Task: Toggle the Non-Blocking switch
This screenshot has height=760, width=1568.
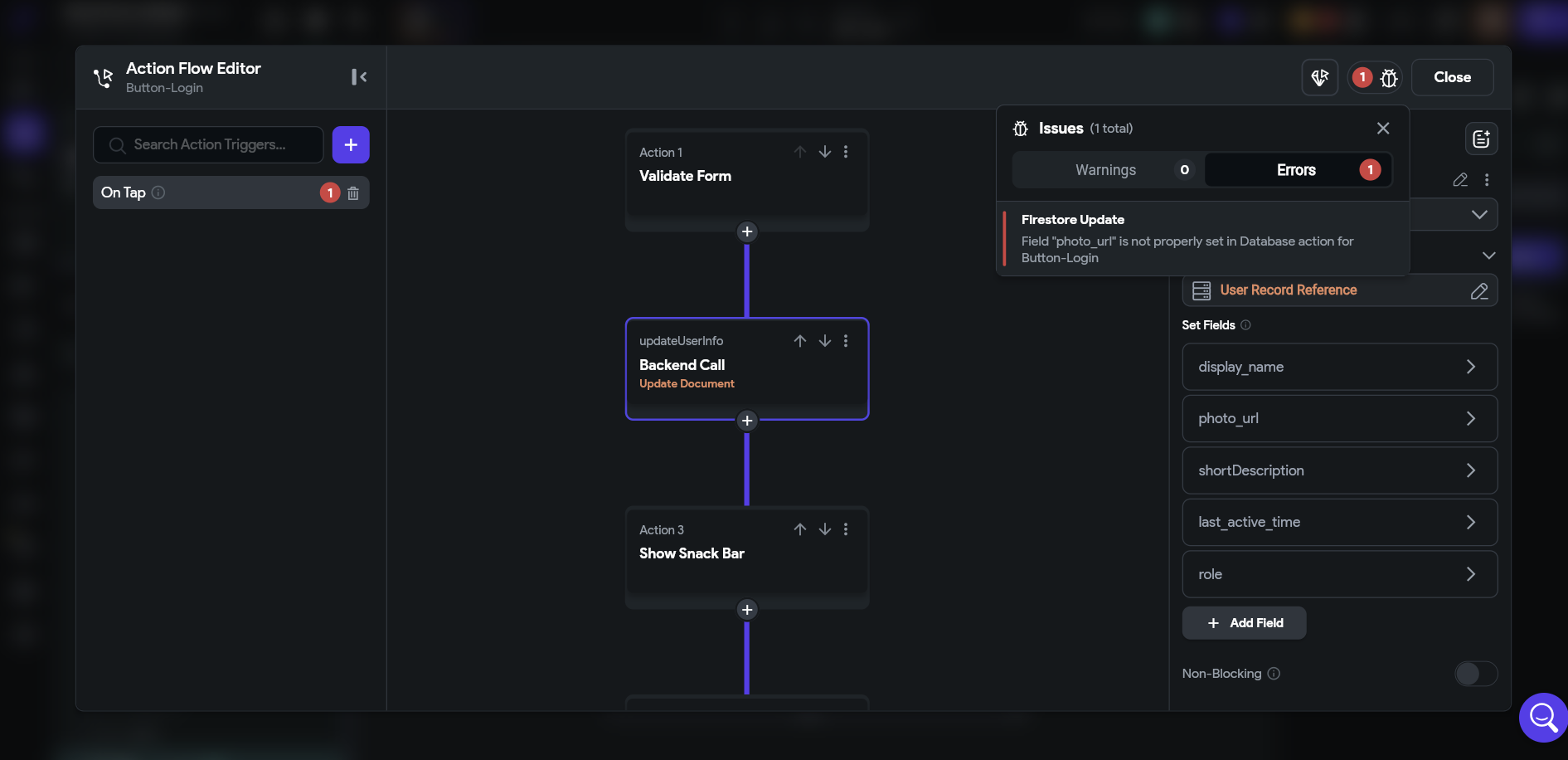Action: [1476, 674]
